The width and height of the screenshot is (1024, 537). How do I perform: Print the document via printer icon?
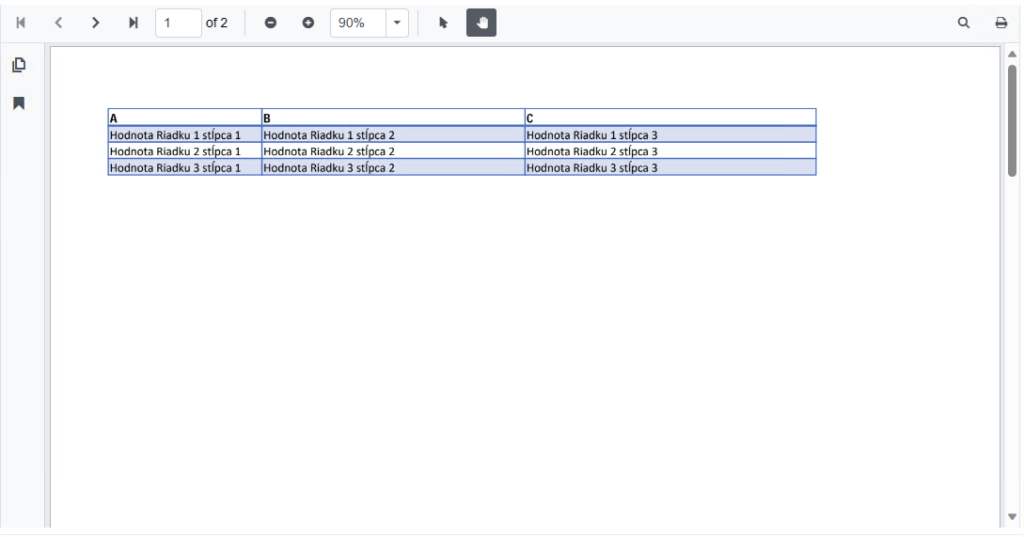coord(1001,23)
